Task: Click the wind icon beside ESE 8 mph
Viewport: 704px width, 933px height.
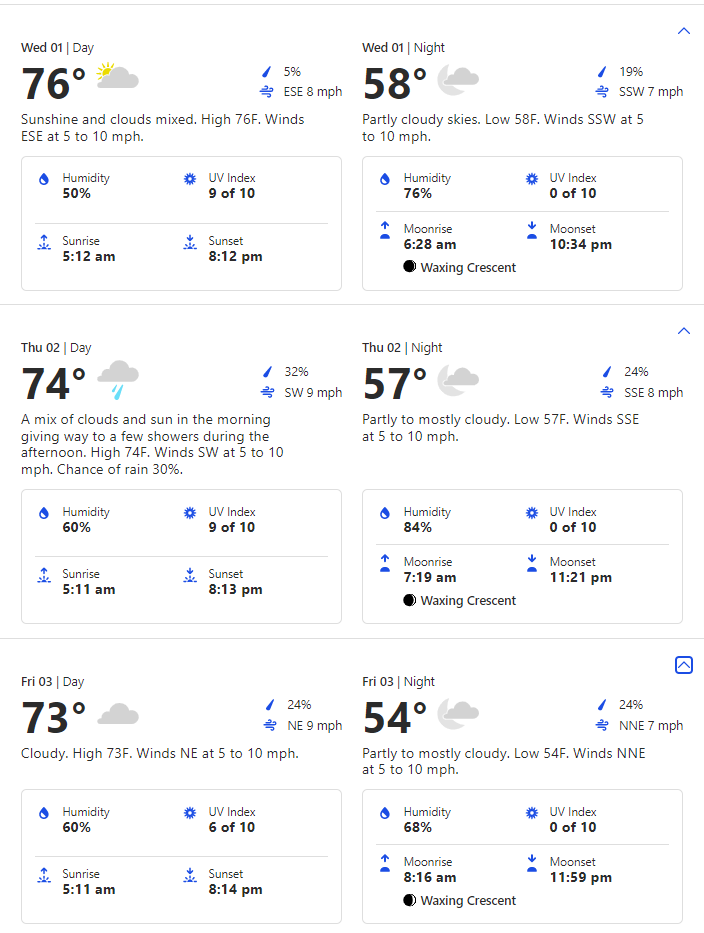Action: click(x=267, y=92)
